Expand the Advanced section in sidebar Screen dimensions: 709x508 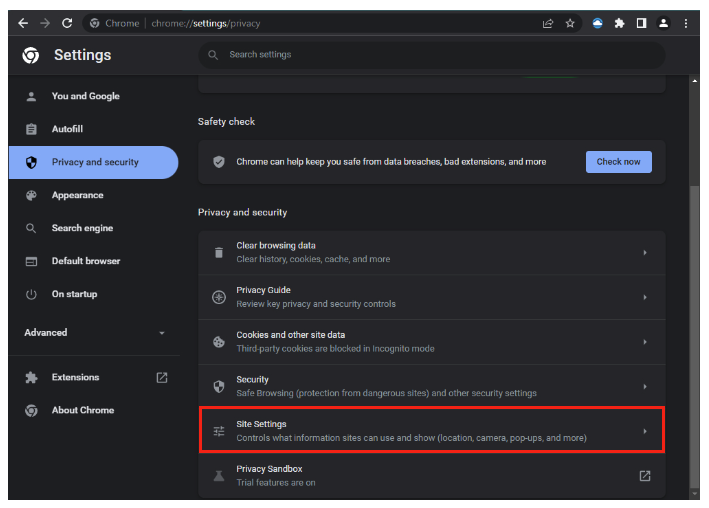tap(94, 332)
